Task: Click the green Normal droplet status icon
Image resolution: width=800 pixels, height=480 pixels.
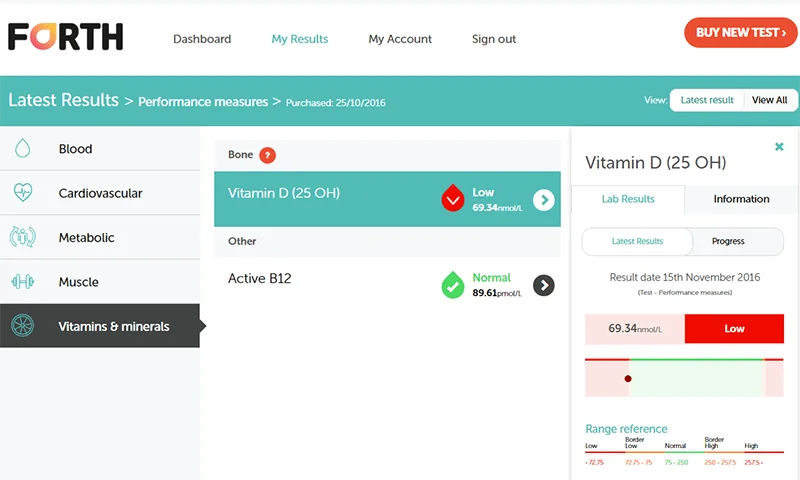Action: point(453,285)
